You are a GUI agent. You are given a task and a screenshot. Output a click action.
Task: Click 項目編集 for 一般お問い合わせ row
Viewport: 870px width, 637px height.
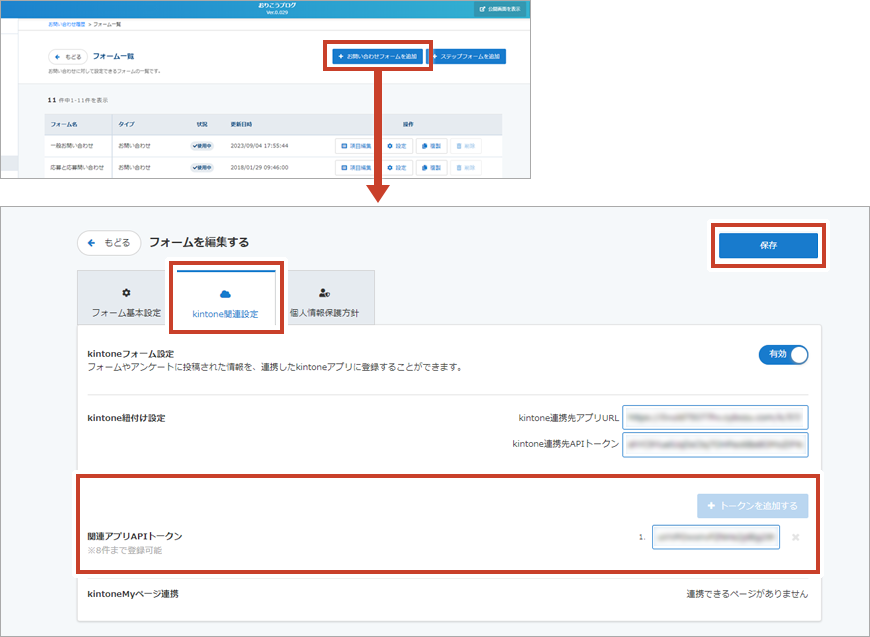(x=356, y=145)
